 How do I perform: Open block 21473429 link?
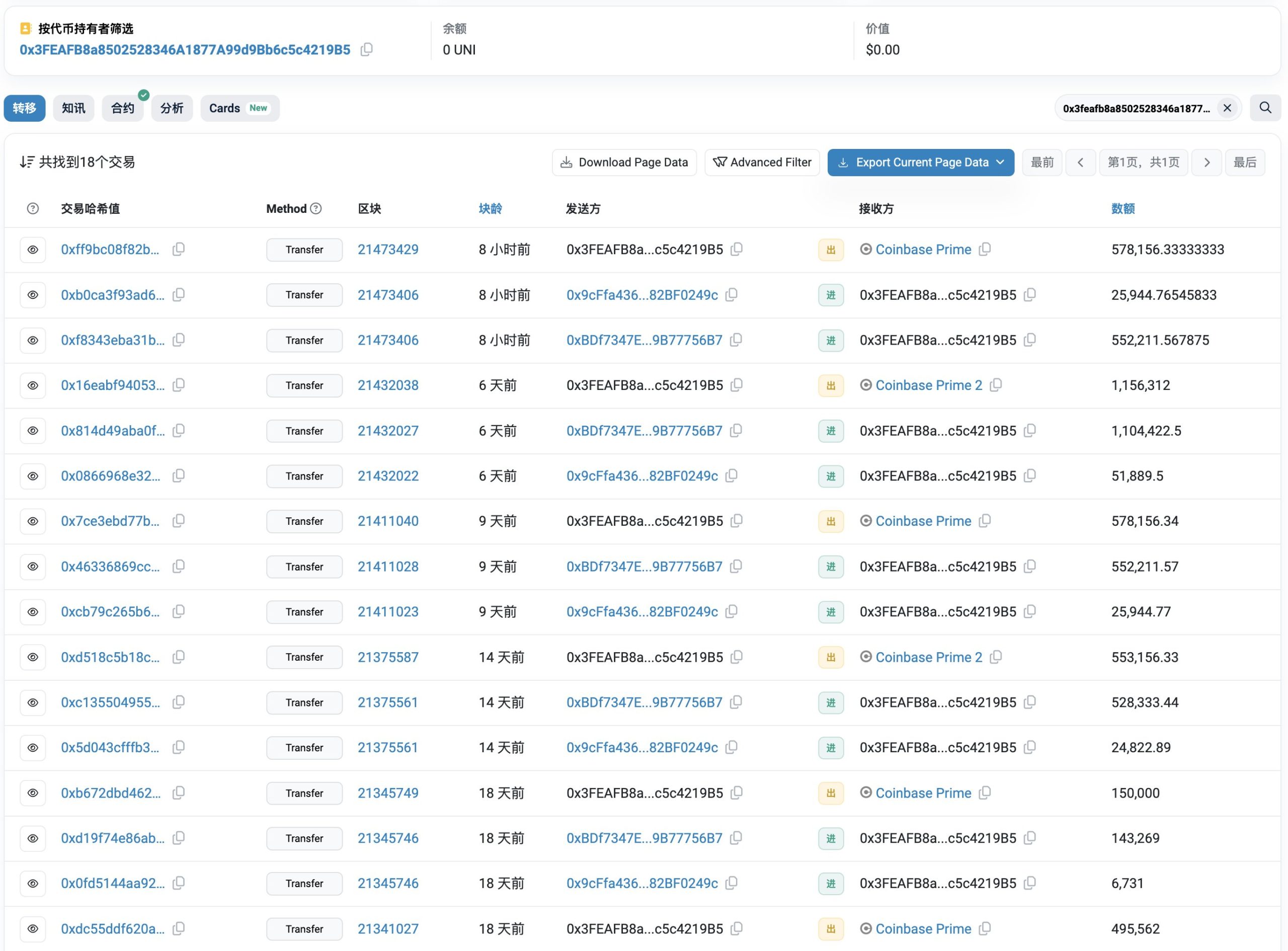click(x=388, y=249)
